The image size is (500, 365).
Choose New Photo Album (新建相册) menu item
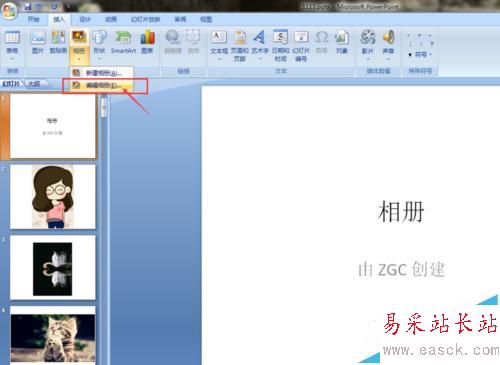102,73
